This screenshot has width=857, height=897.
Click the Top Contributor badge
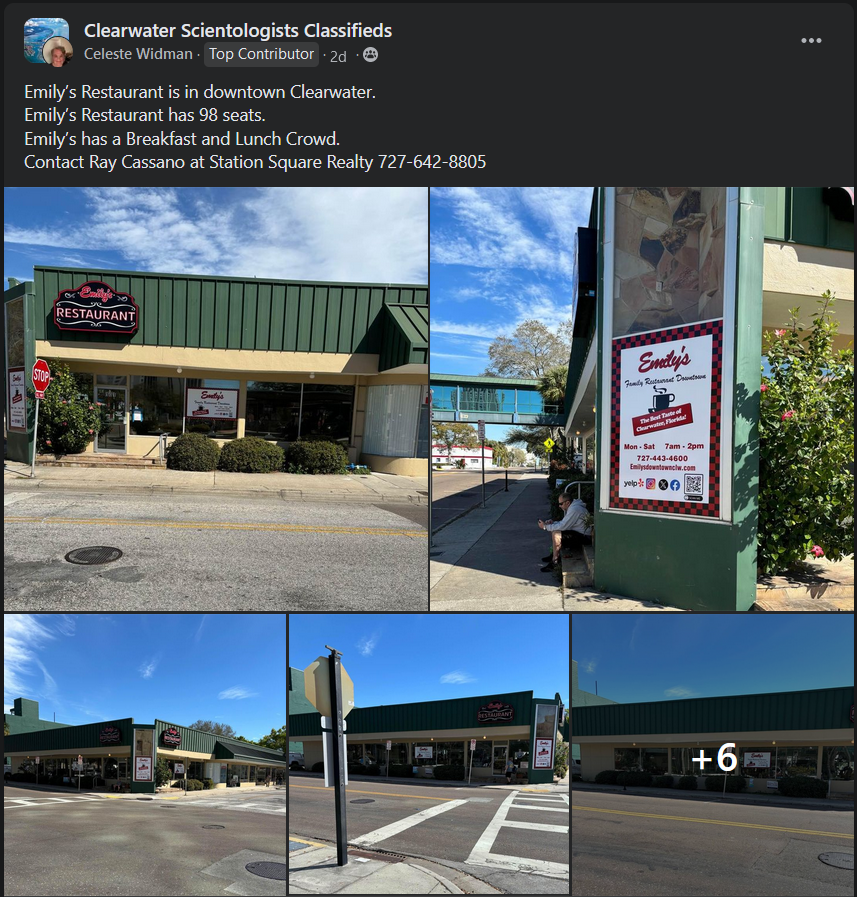261,54
